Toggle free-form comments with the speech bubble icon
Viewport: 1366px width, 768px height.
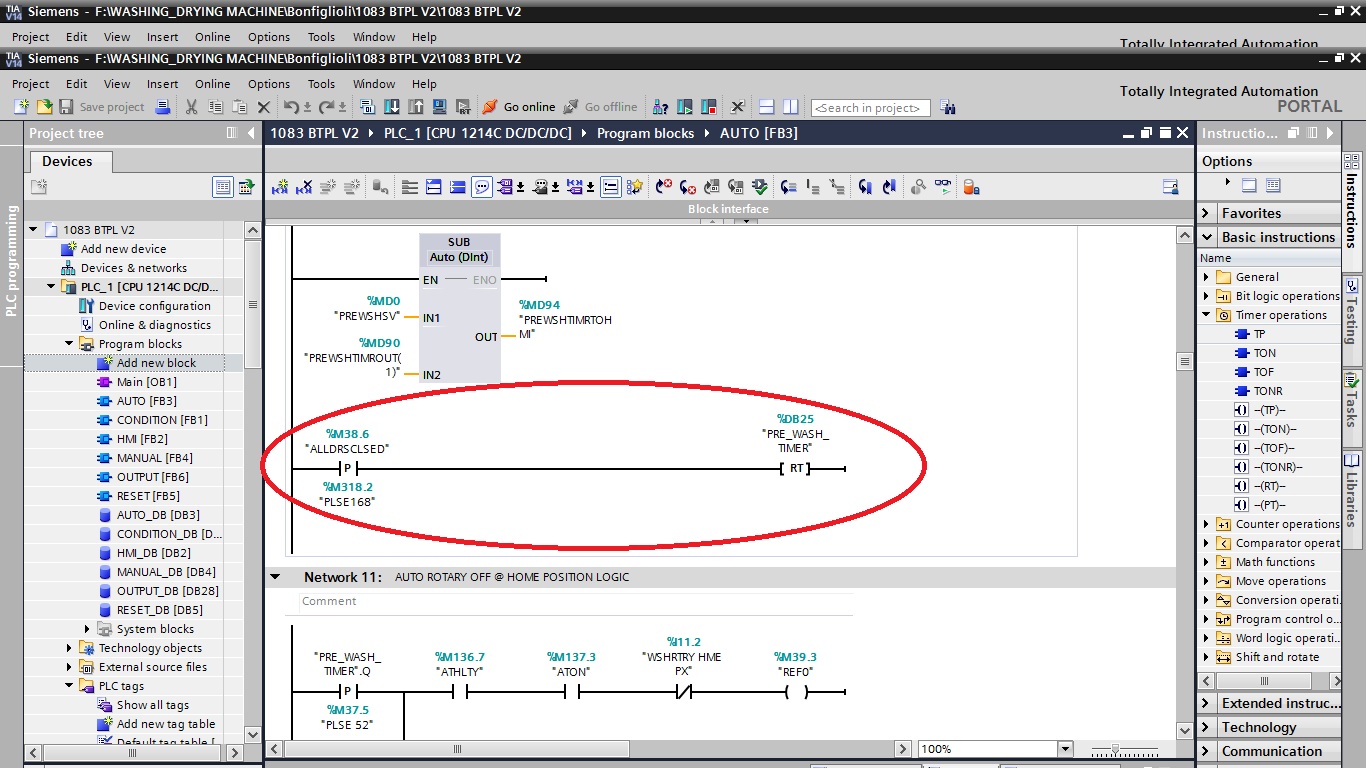point(482,186)
